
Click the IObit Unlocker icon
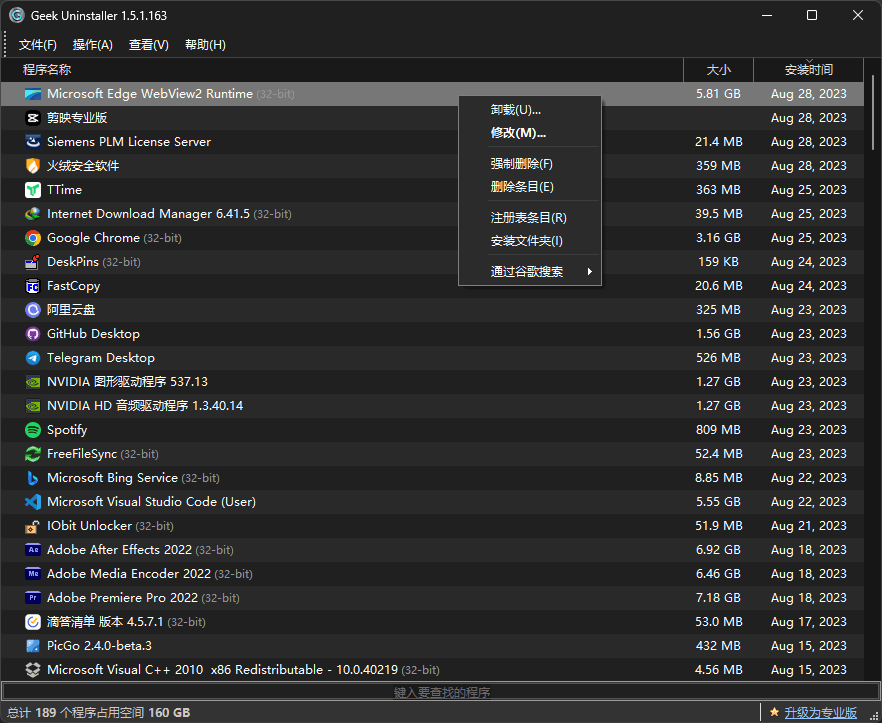[33, 526]
